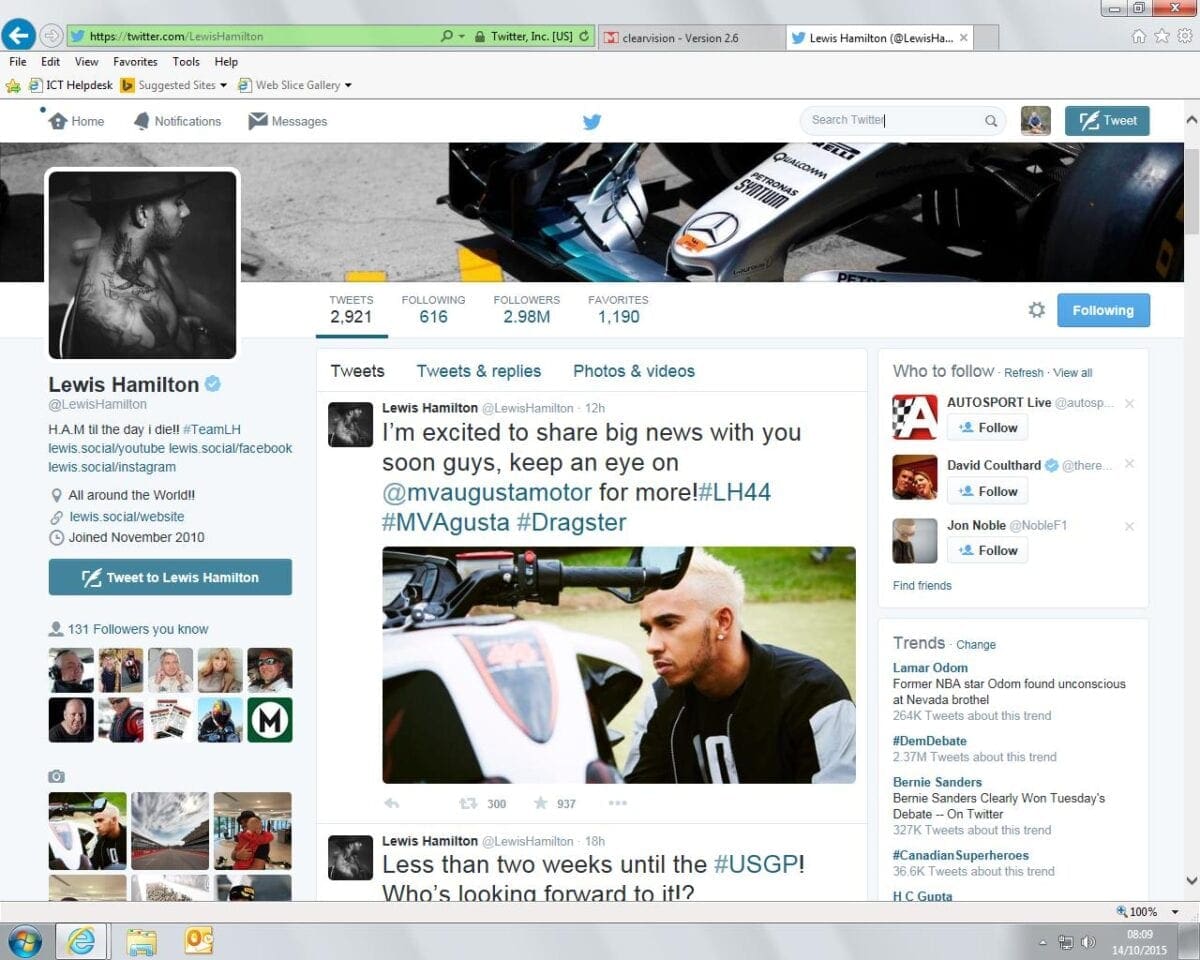Screen dimensions: 1200x960
Task: Open File Explorer from the taskbar
Action: pos(141,941)
